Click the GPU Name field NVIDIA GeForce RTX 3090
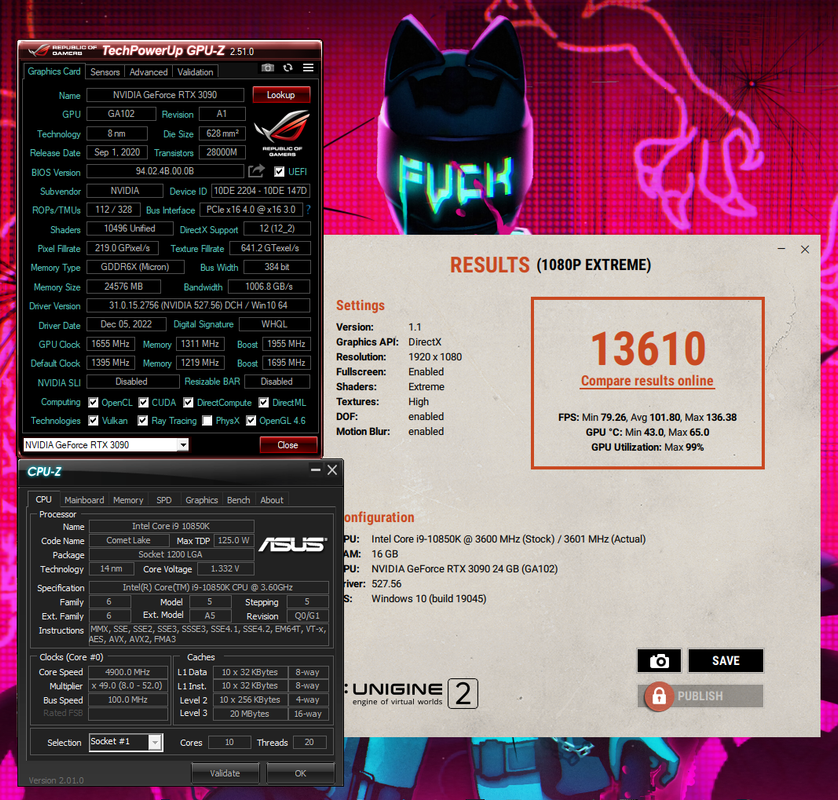The image size is (838, 800). point(165,95)
